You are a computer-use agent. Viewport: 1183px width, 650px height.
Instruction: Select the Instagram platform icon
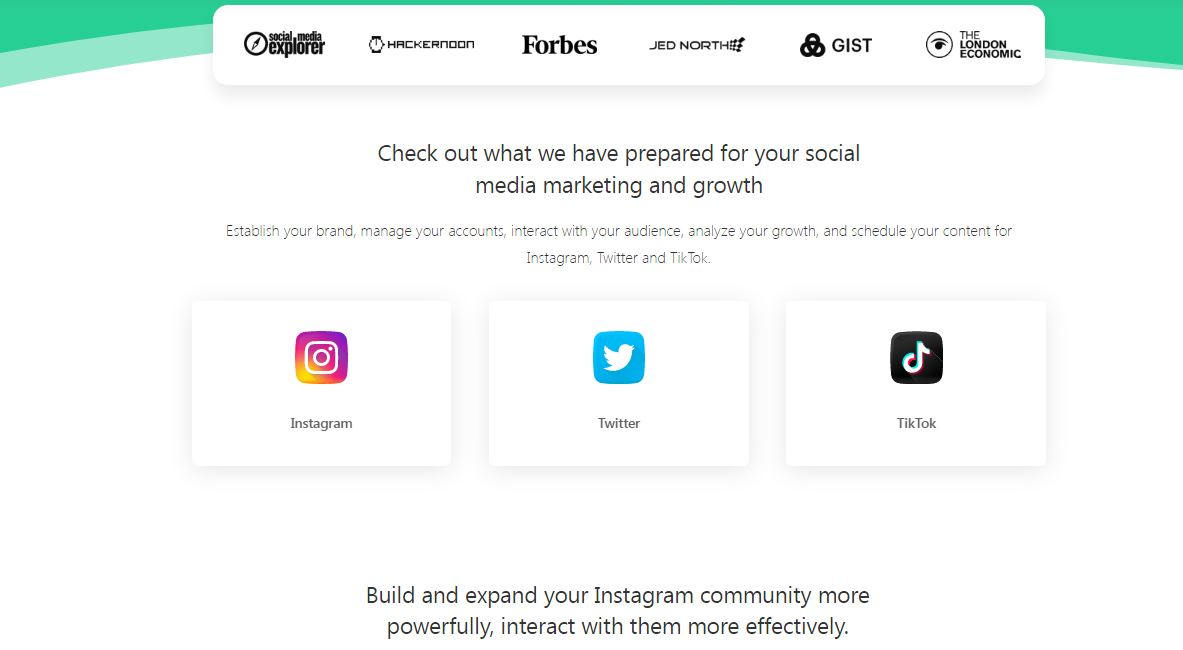(x=321, y=357)
